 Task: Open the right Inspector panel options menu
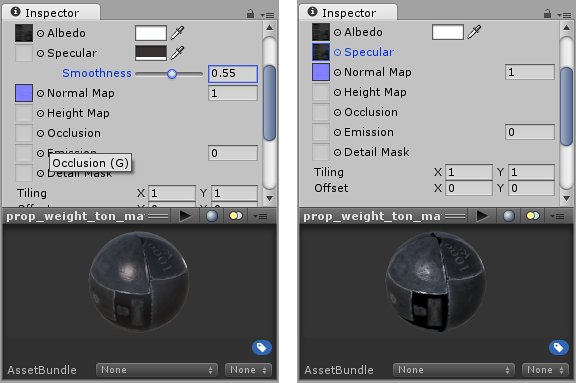tap(564, 15)
